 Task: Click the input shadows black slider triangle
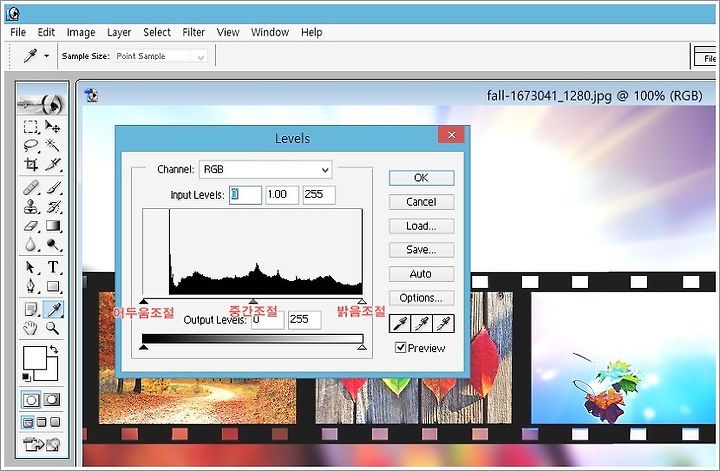(x=143, y=301)
